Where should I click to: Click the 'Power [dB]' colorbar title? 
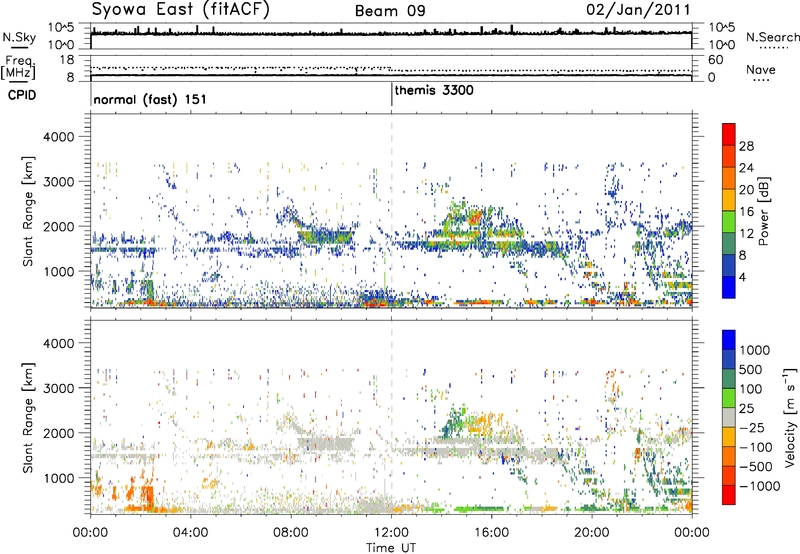pos(763,211)
